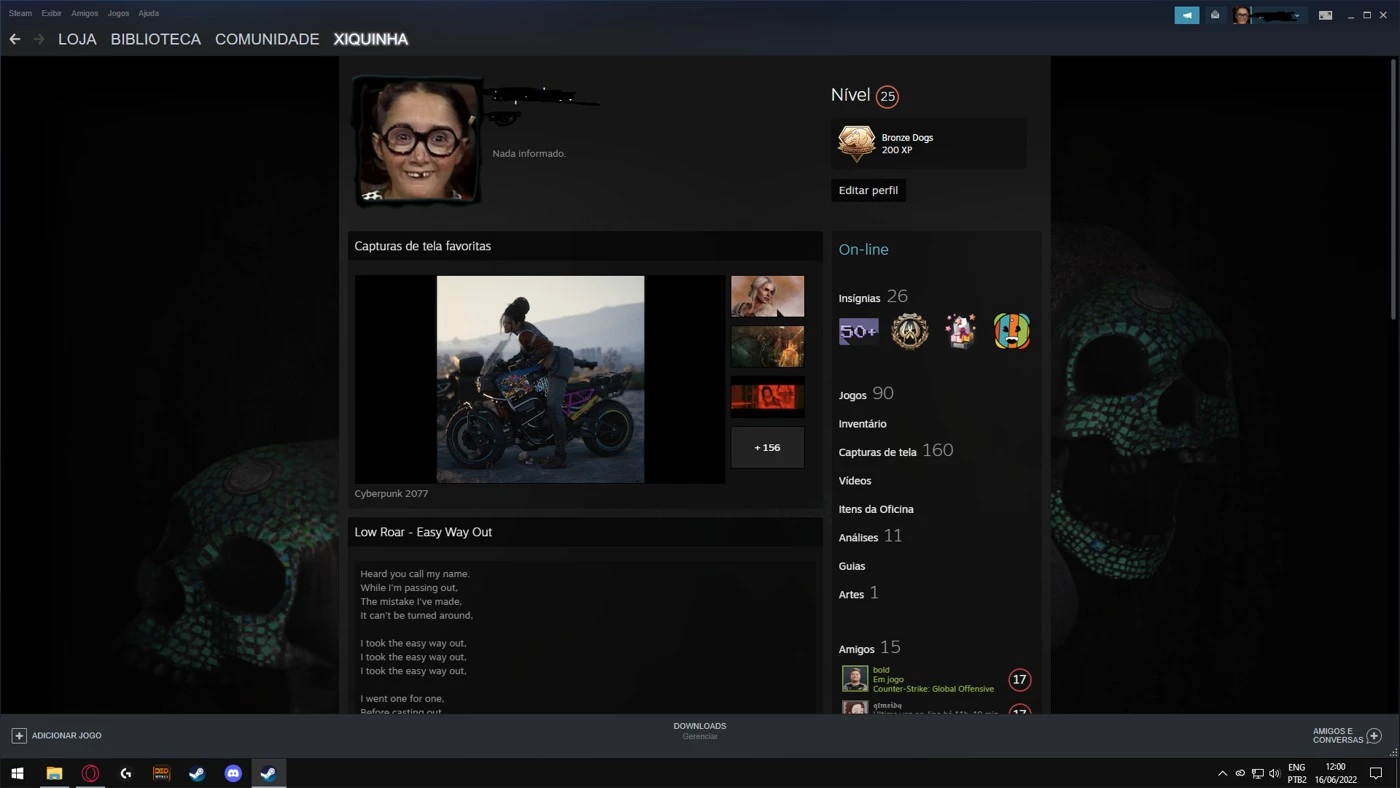Open the Itens da Oficina link
Screen dimensions: 1400x788
(x=876, y=509)
